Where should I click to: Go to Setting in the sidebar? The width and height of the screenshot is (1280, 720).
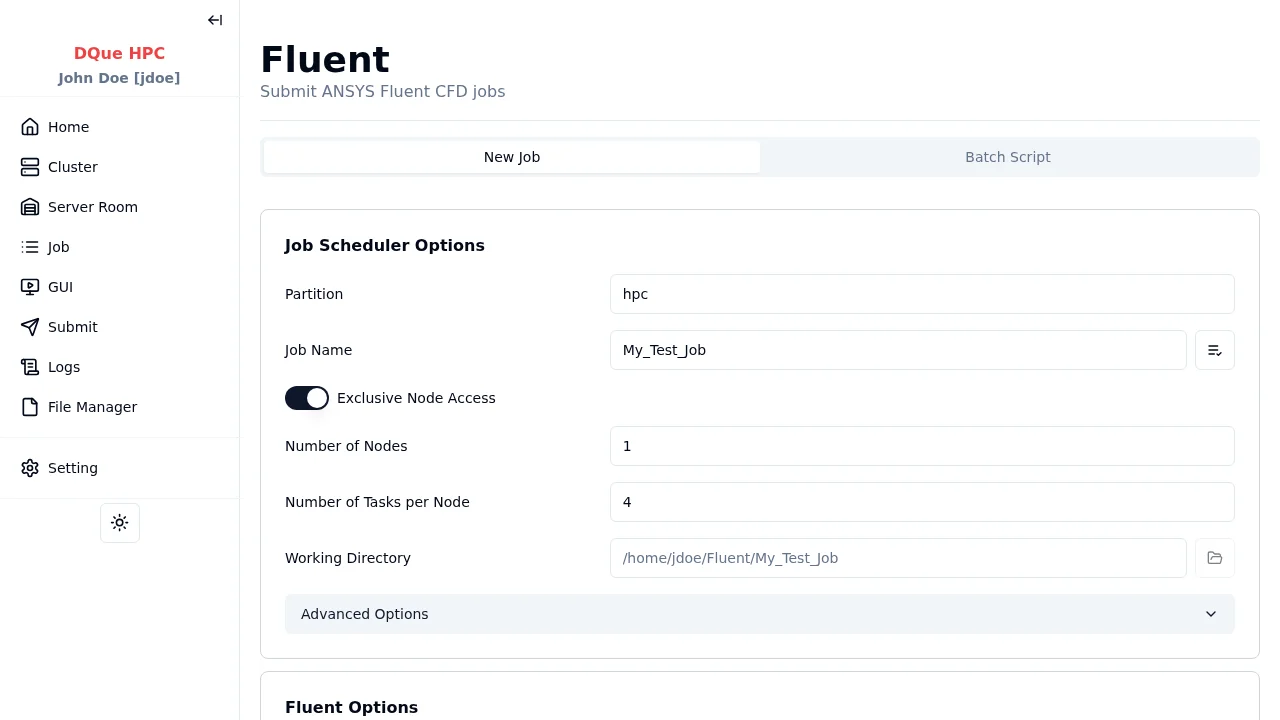72,468
